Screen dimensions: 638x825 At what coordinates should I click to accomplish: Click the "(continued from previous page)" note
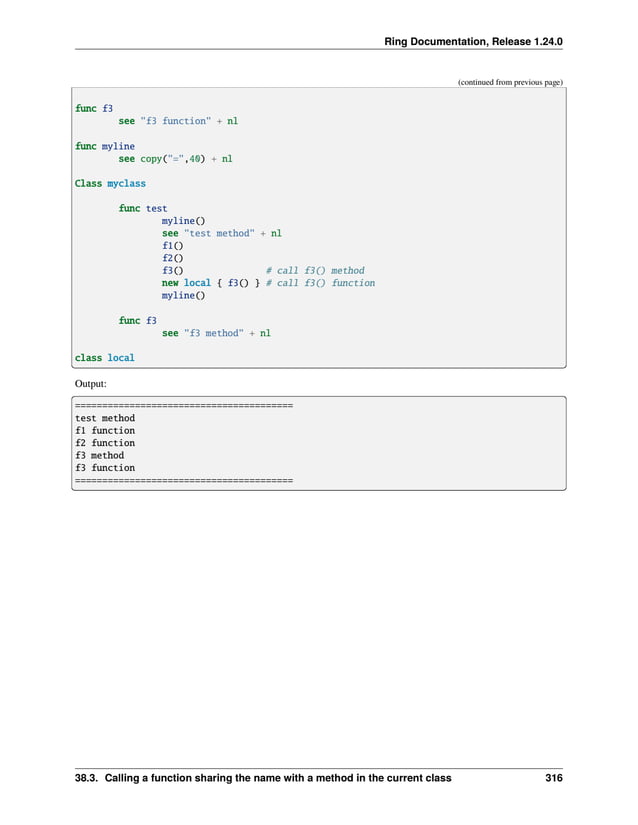(x=510, y=82)
